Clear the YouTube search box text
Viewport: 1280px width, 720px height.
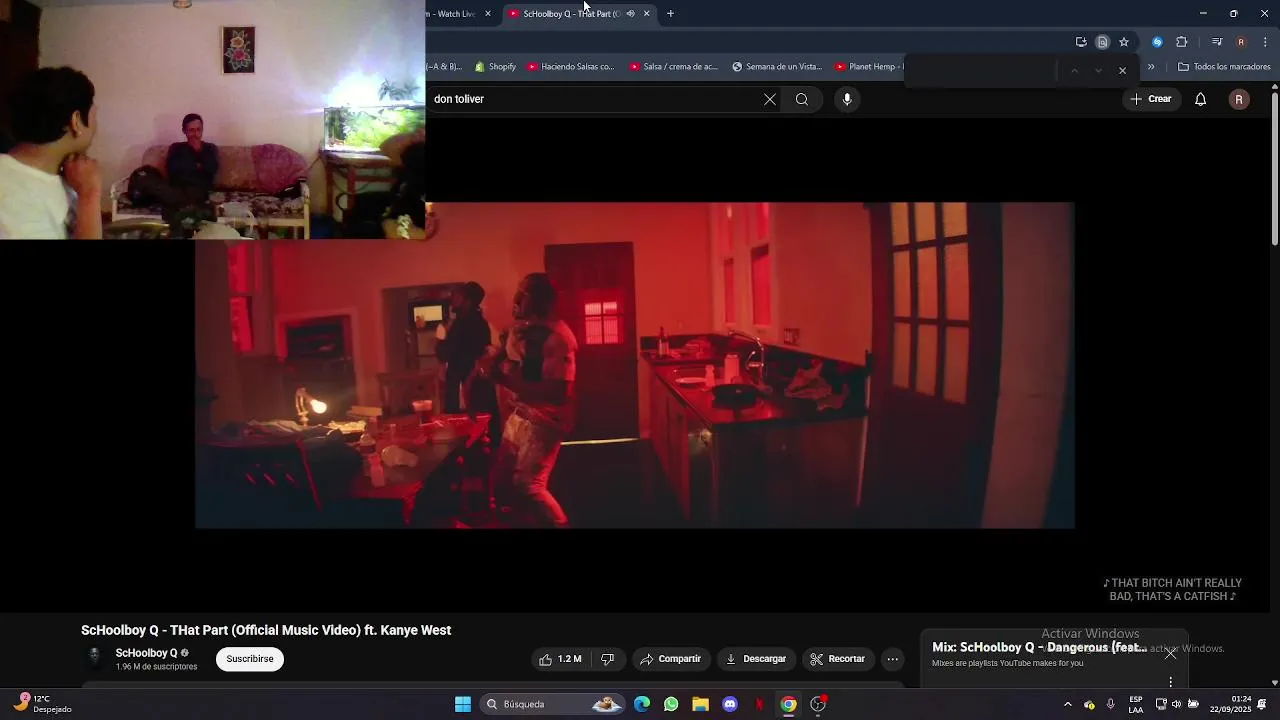[x=769, y=99]
